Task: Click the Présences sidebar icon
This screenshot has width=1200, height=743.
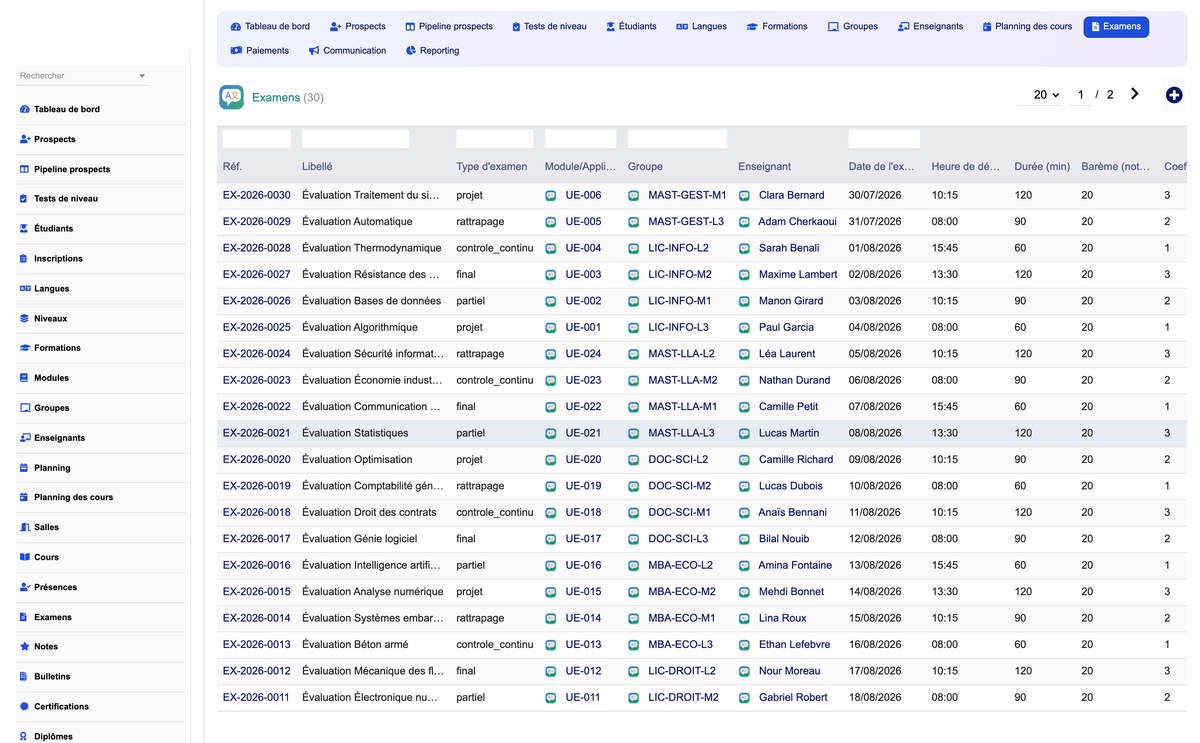Action: [24, 587]
